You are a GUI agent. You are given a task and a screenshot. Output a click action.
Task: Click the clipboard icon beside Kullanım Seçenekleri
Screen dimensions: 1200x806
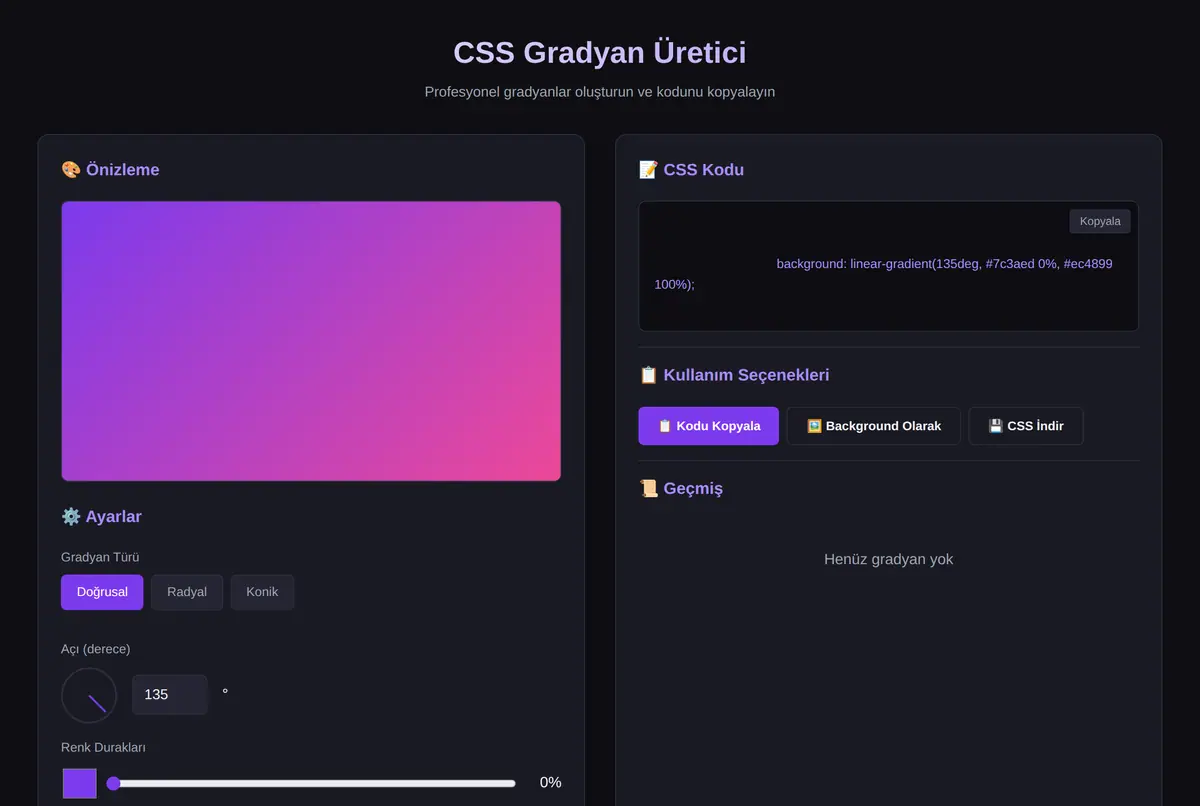649,375
